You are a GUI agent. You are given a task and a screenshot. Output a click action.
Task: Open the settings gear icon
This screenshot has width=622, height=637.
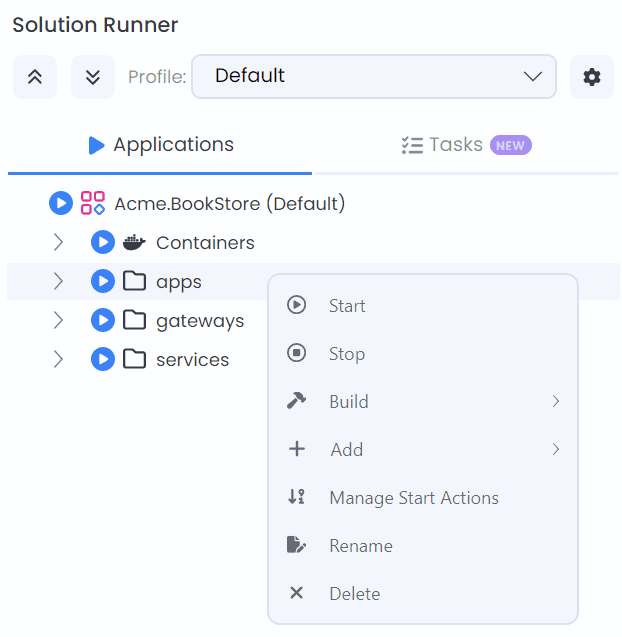click(x=592, y=77)
